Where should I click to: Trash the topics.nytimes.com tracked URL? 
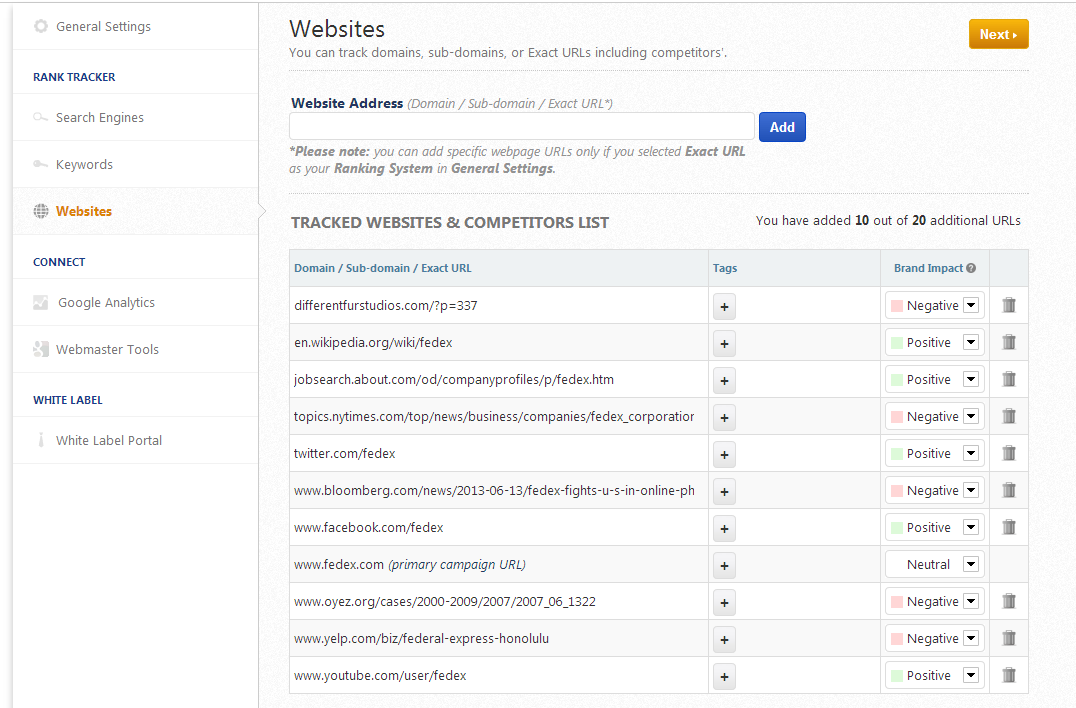click(x=1009, y=416)
